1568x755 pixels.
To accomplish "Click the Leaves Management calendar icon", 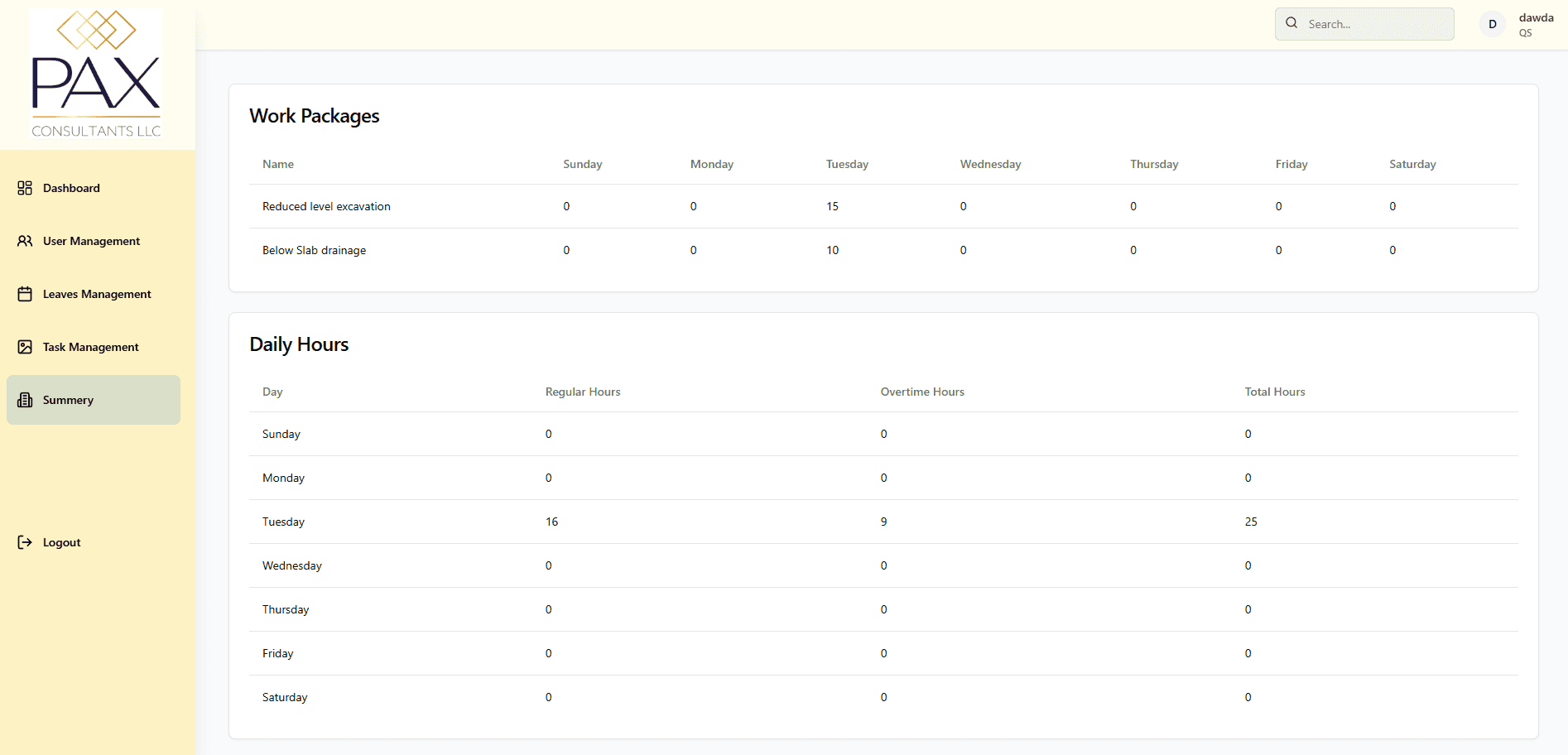I will [x=25, y=294].
